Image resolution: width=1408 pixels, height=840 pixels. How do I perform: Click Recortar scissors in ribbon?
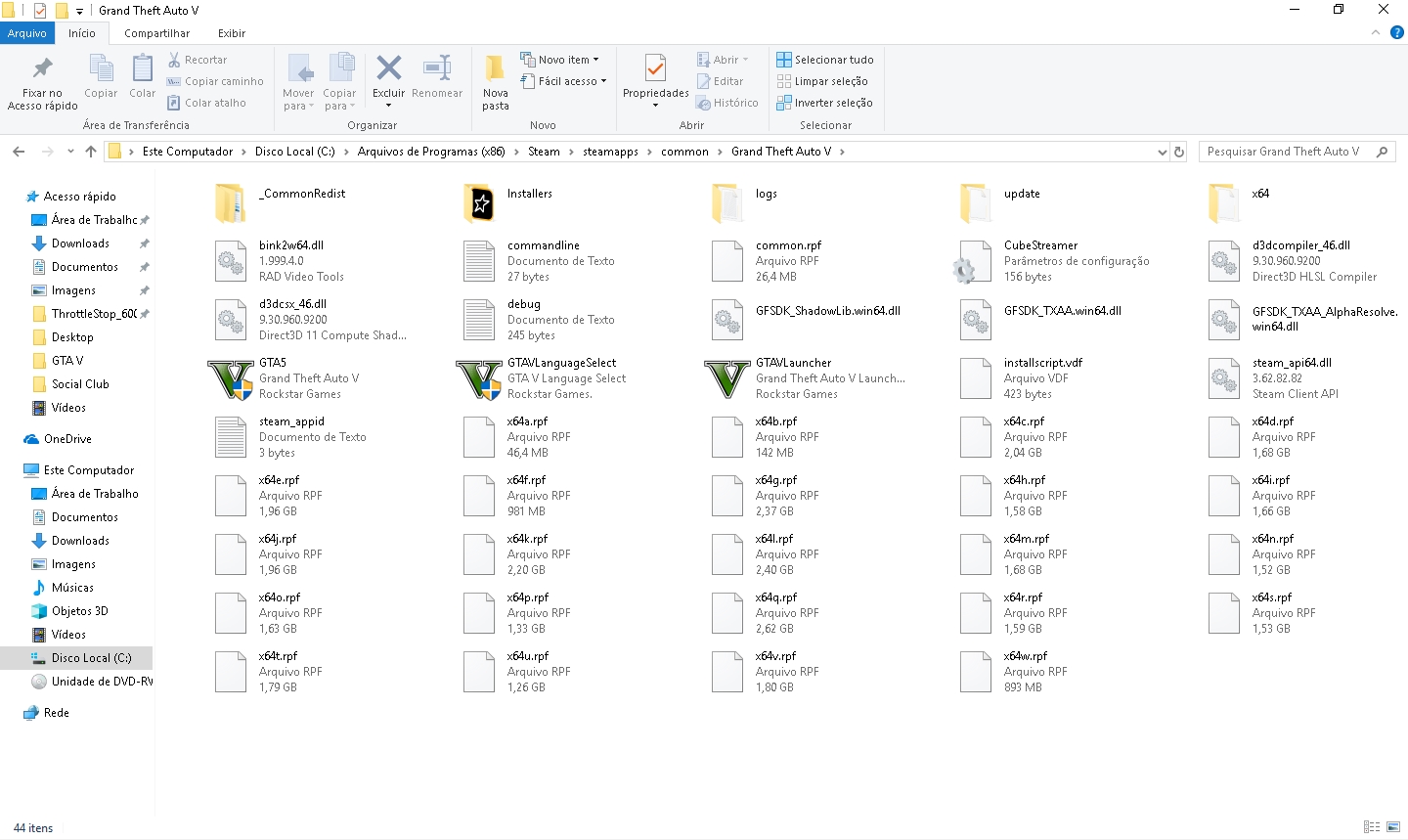coord(197,60)
